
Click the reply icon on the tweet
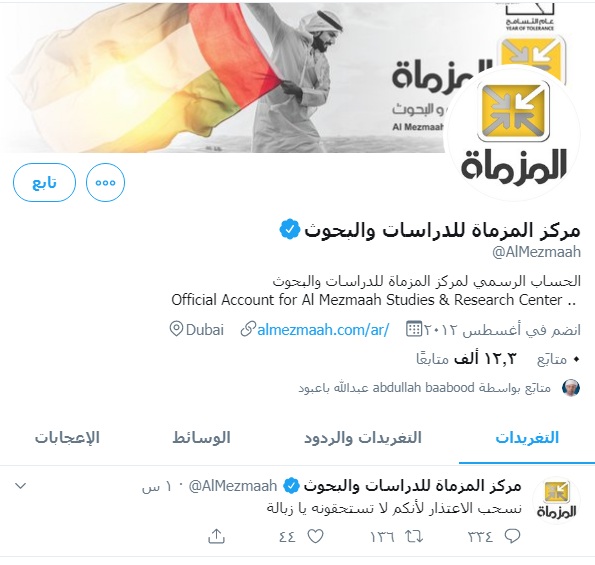(512, 536)
